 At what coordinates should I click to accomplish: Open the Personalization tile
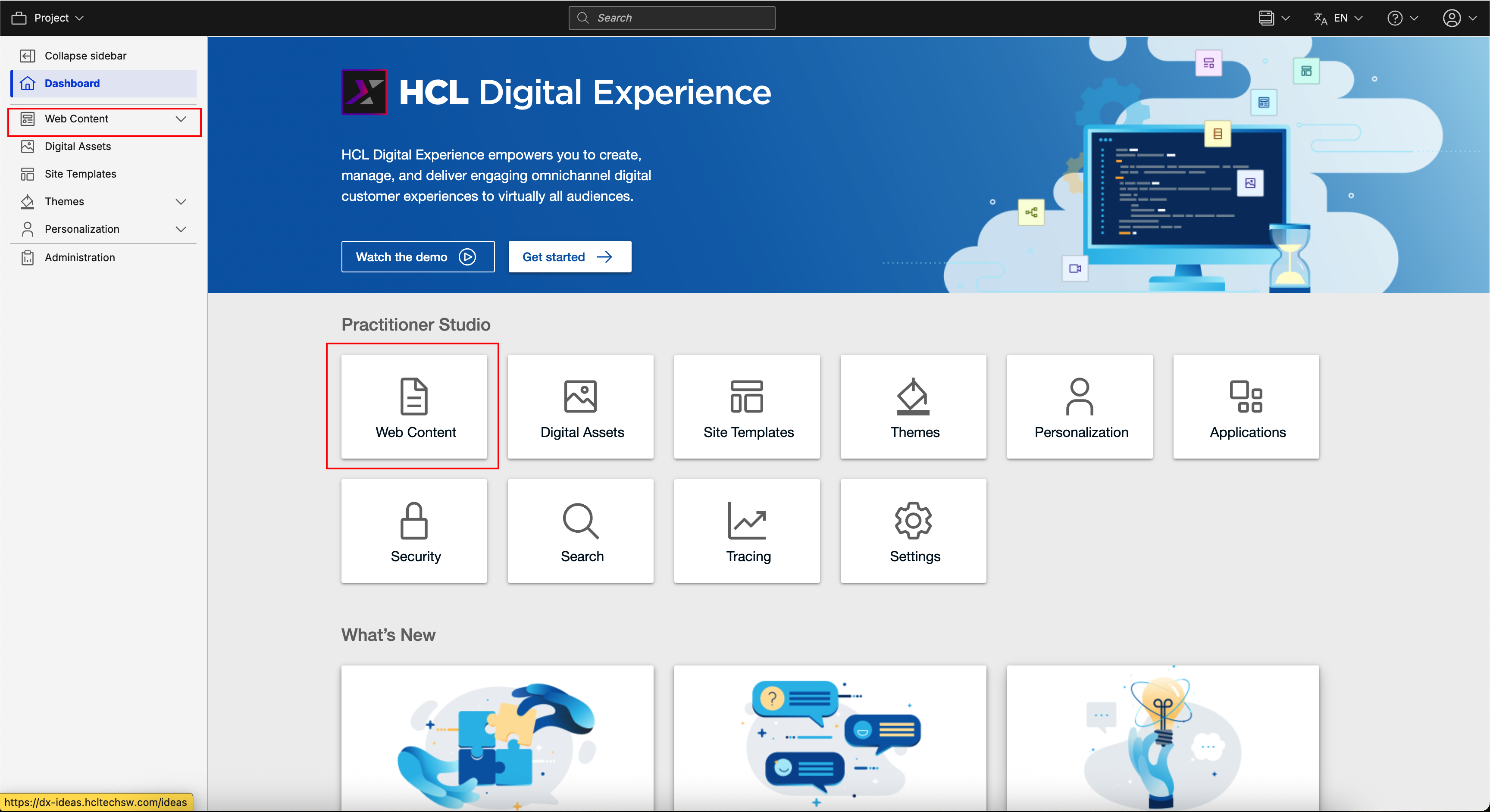click(x=1079, y=406)
